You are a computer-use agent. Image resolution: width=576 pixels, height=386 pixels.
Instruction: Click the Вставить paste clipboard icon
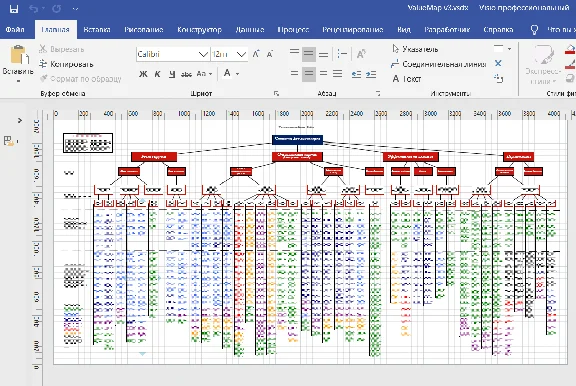[19, 55]
